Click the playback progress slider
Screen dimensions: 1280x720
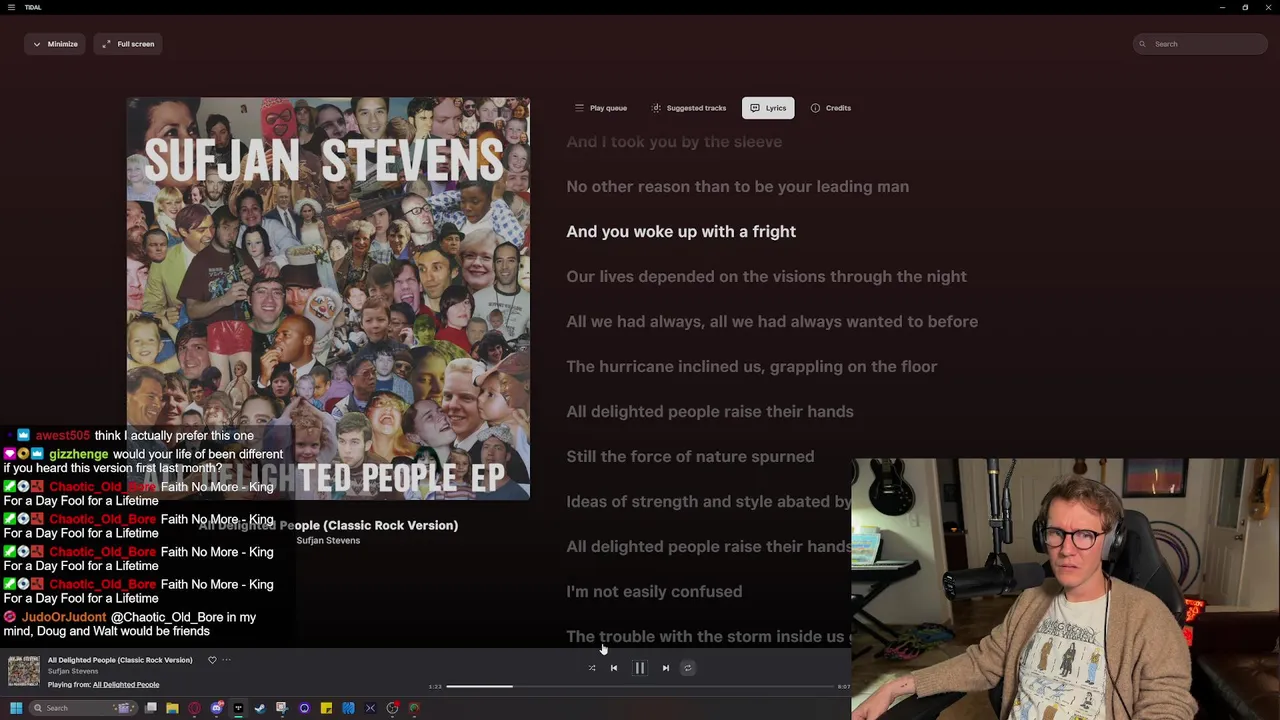[x=640, y=687]
